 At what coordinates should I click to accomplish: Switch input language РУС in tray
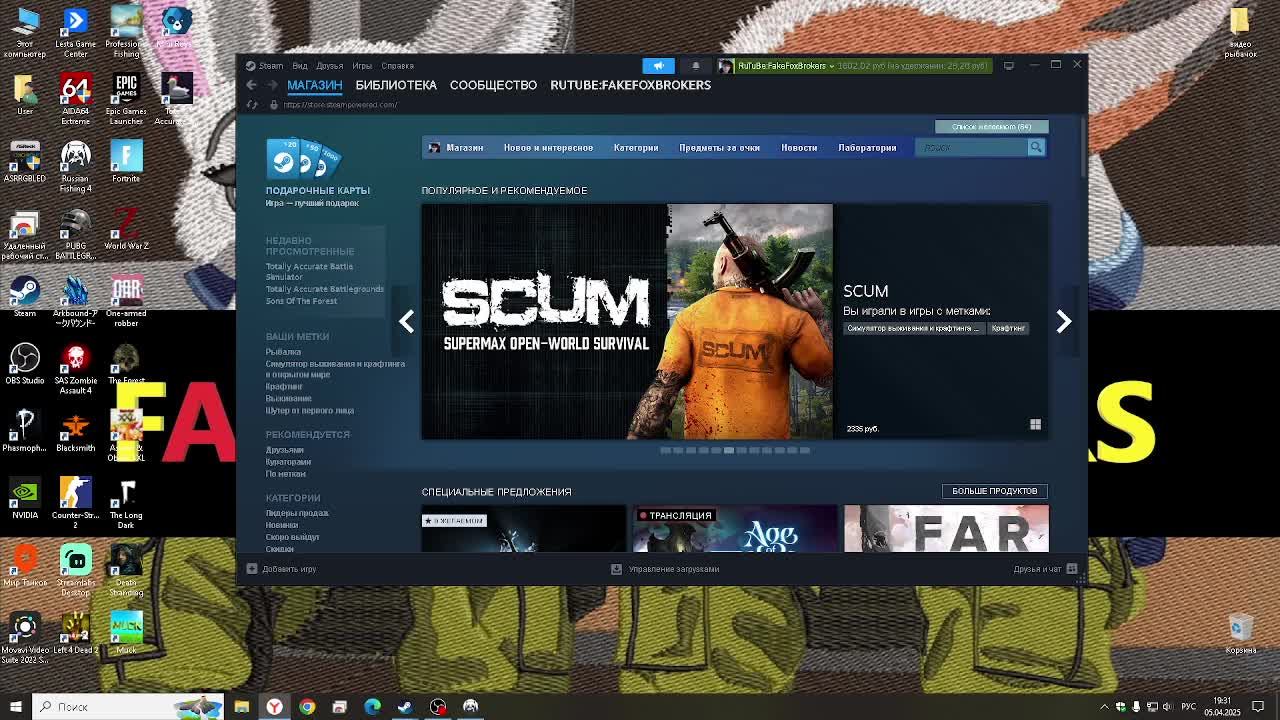[x=1189, y=707]
